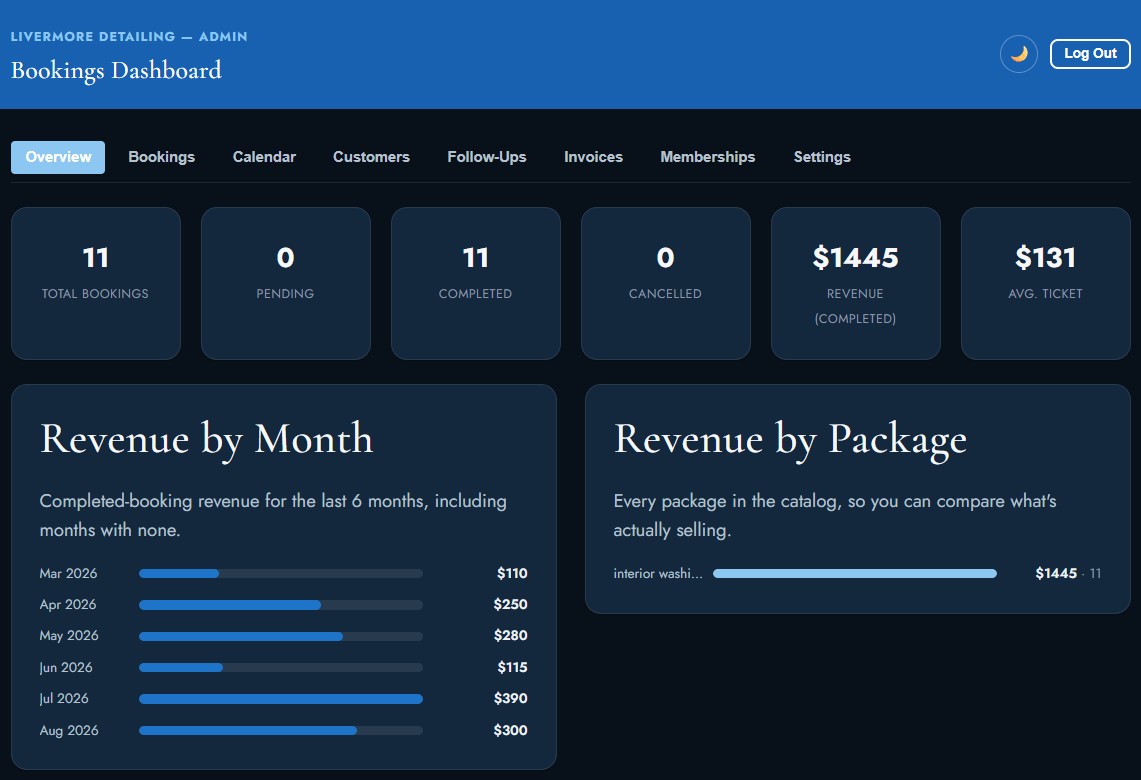This screenshot has width=1141, height=780.
Task: Go to the Customers tab
Action: [371, 157]
